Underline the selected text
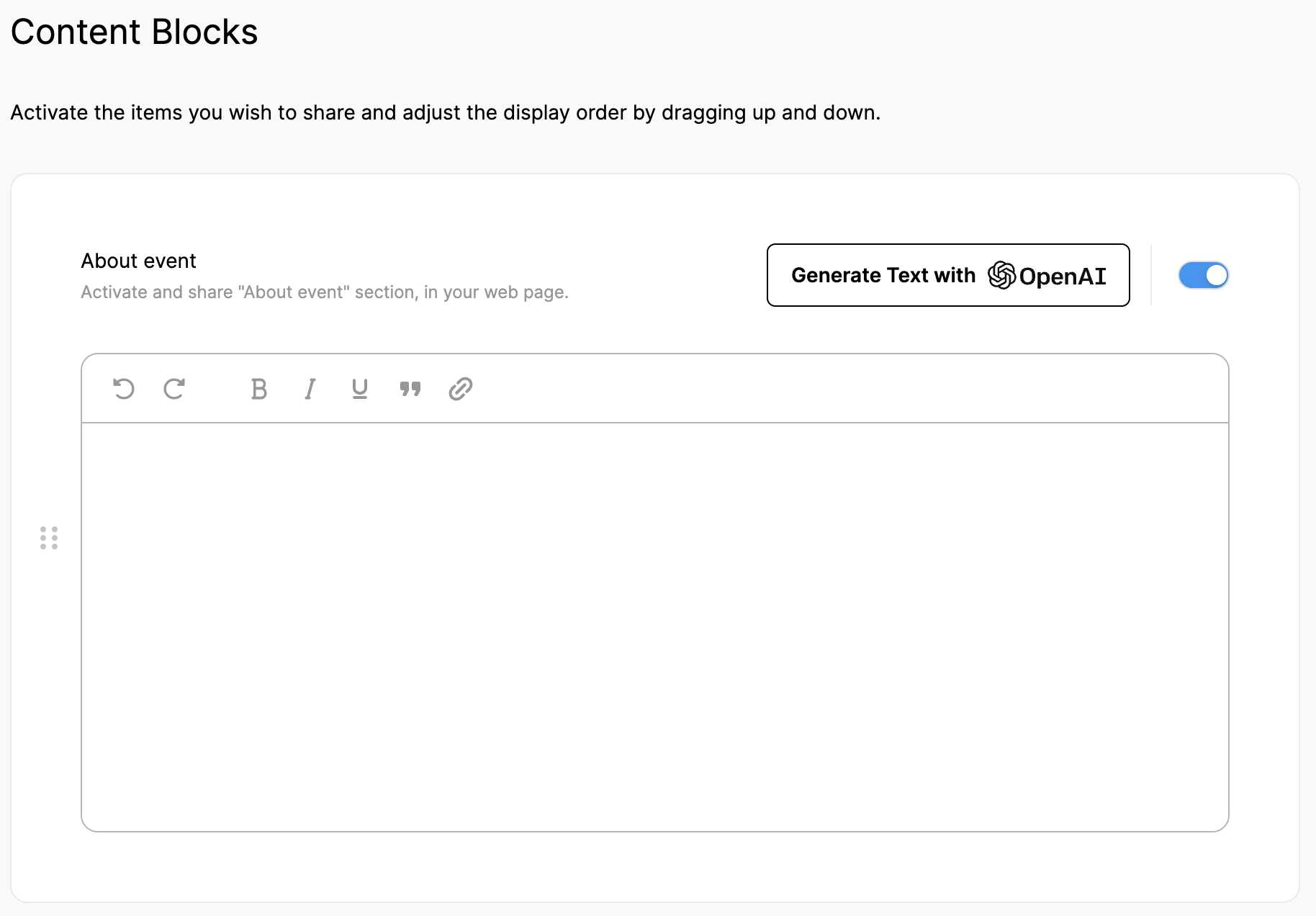Screen dimensions: 1316x916 [x=360, y=389]
